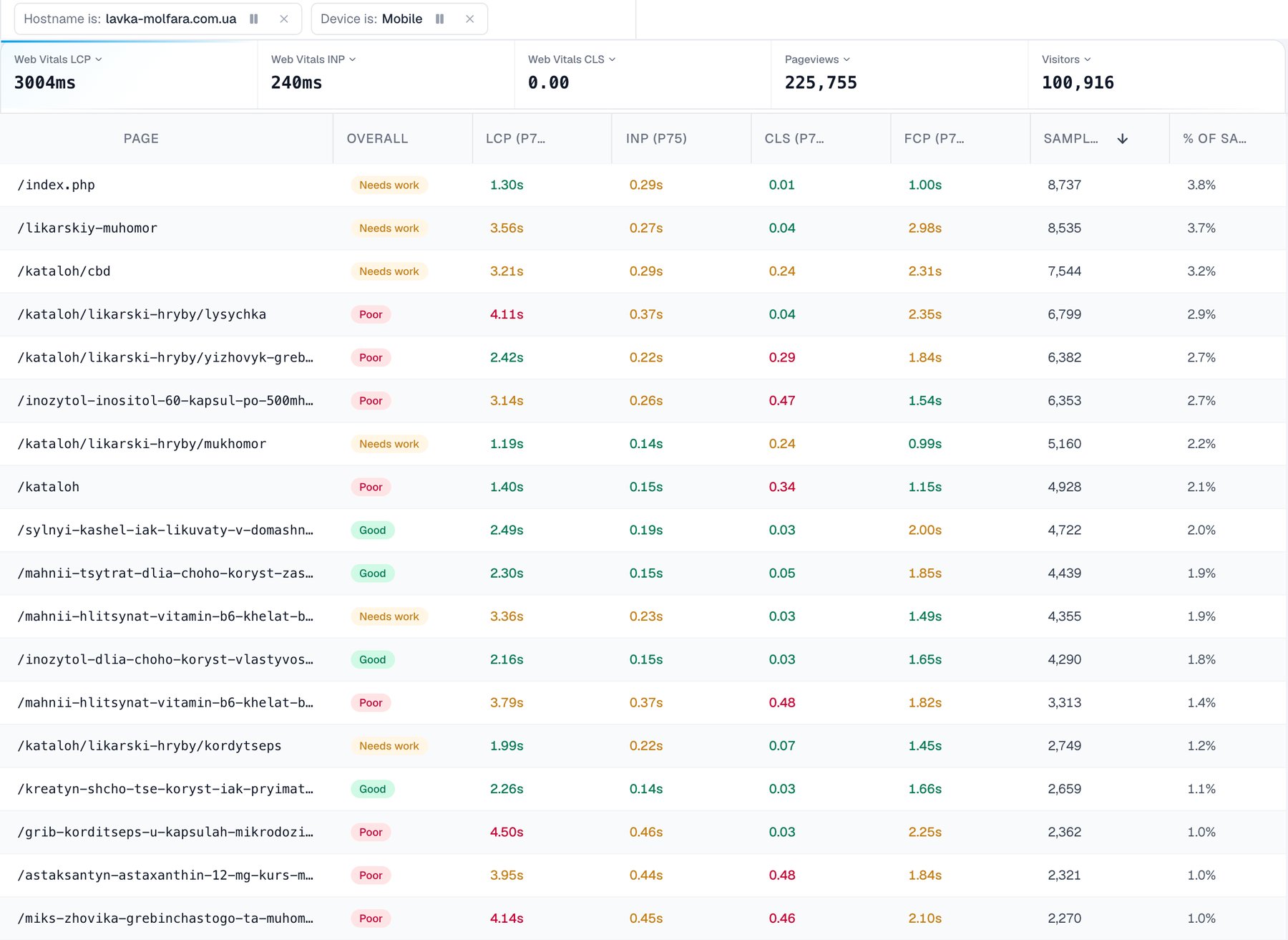The width and height of the screenshot is (1288, 940).
Task: Select the Web Vitals CLS 0.00 card
Action: (x=643, y=74)
